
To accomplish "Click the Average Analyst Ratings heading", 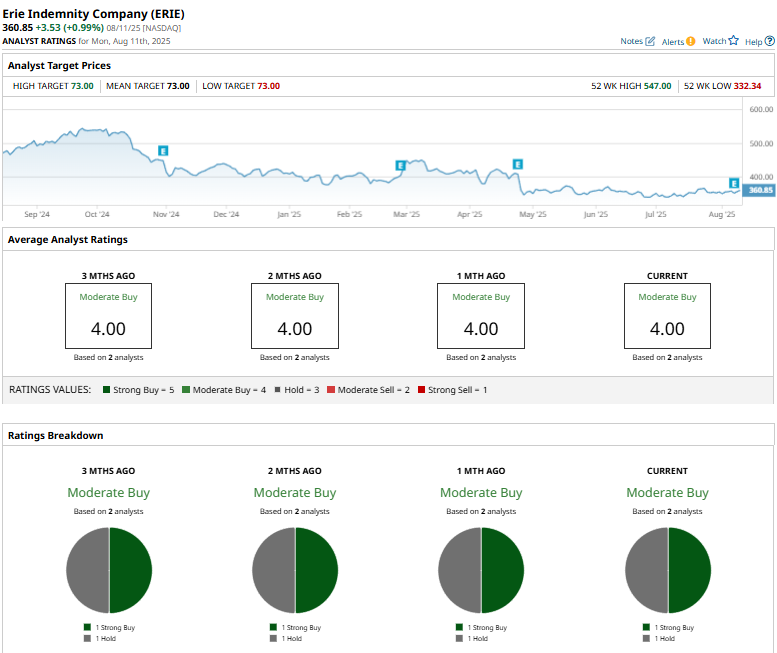I will click(68, 239).
